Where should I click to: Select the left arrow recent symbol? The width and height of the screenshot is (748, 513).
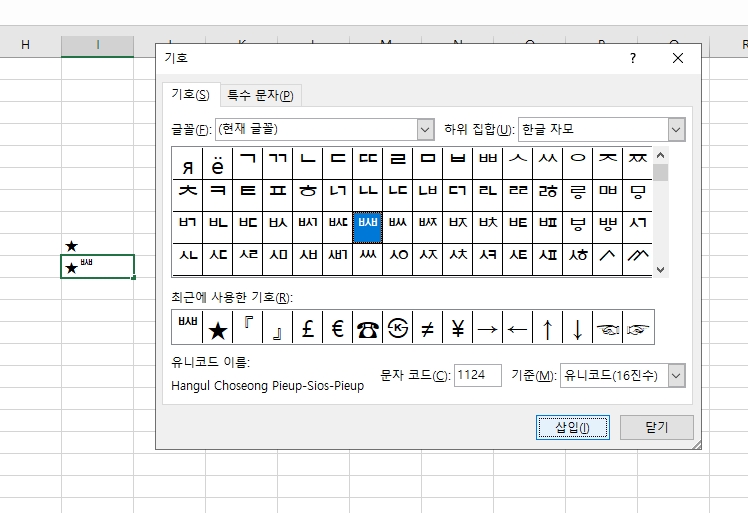tap(518, 327)
